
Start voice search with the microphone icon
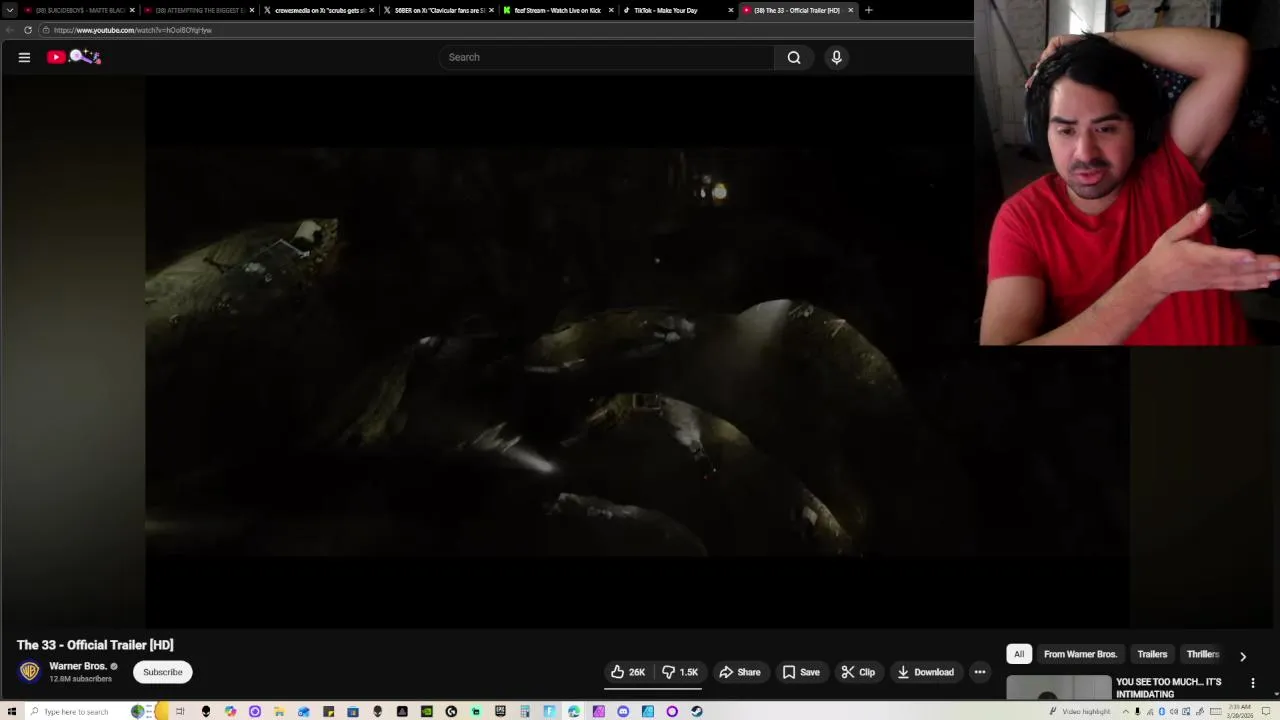pyautogui.click(x=837, y=57)
